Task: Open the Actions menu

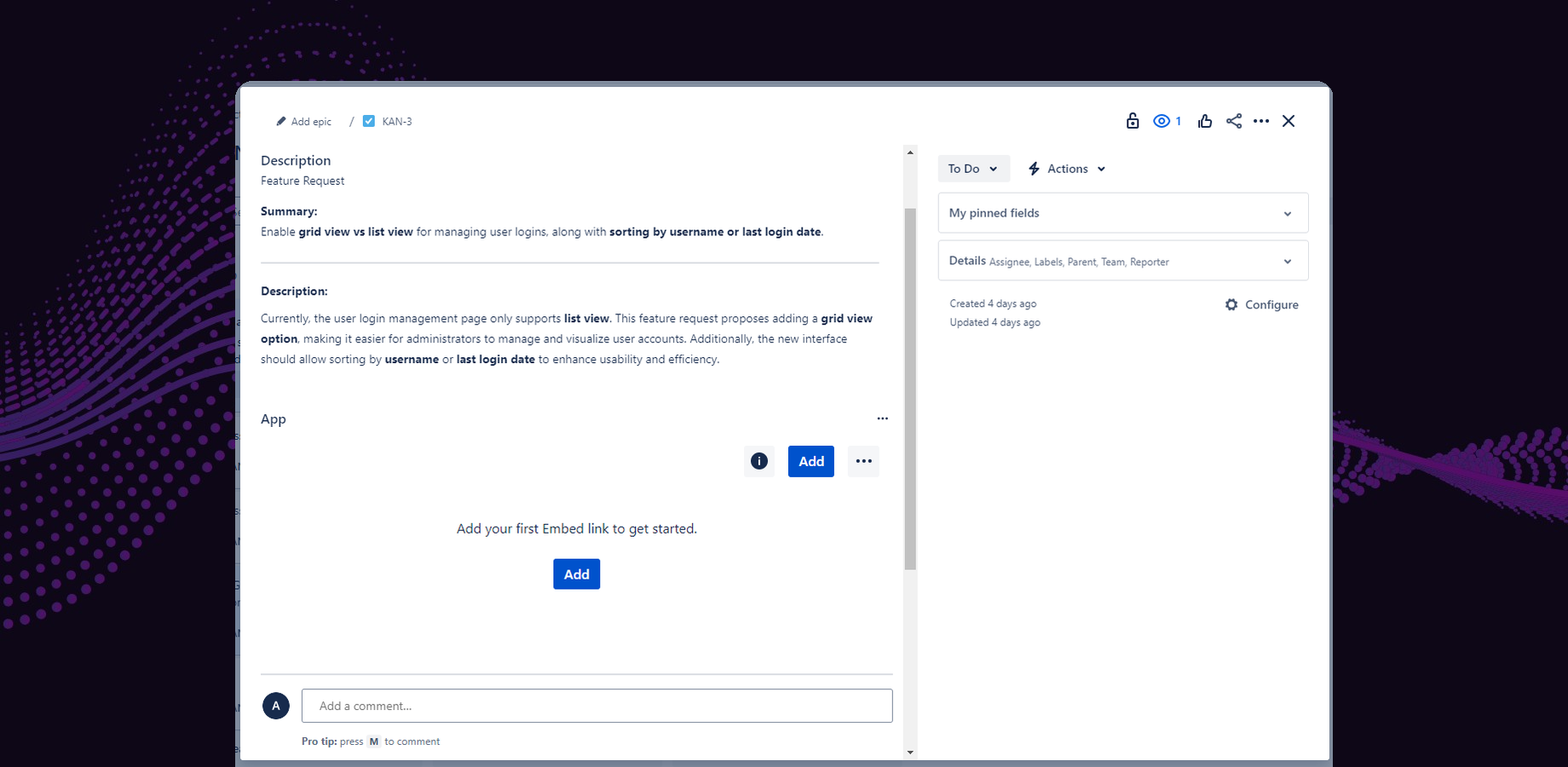Action: click(x=1066, y=168)
